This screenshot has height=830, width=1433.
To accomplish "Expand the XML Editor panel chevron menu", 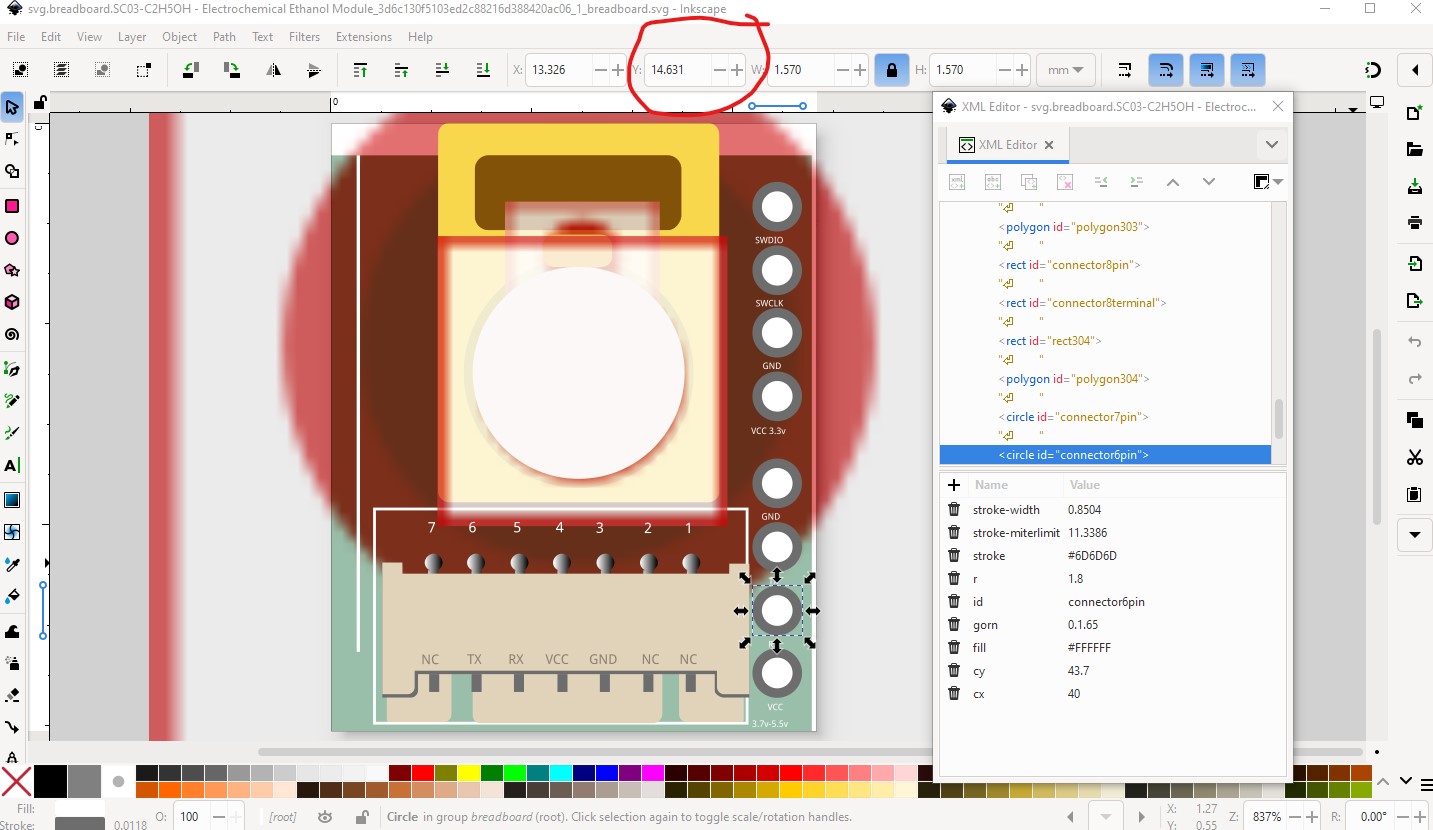I will [1271, 145].
